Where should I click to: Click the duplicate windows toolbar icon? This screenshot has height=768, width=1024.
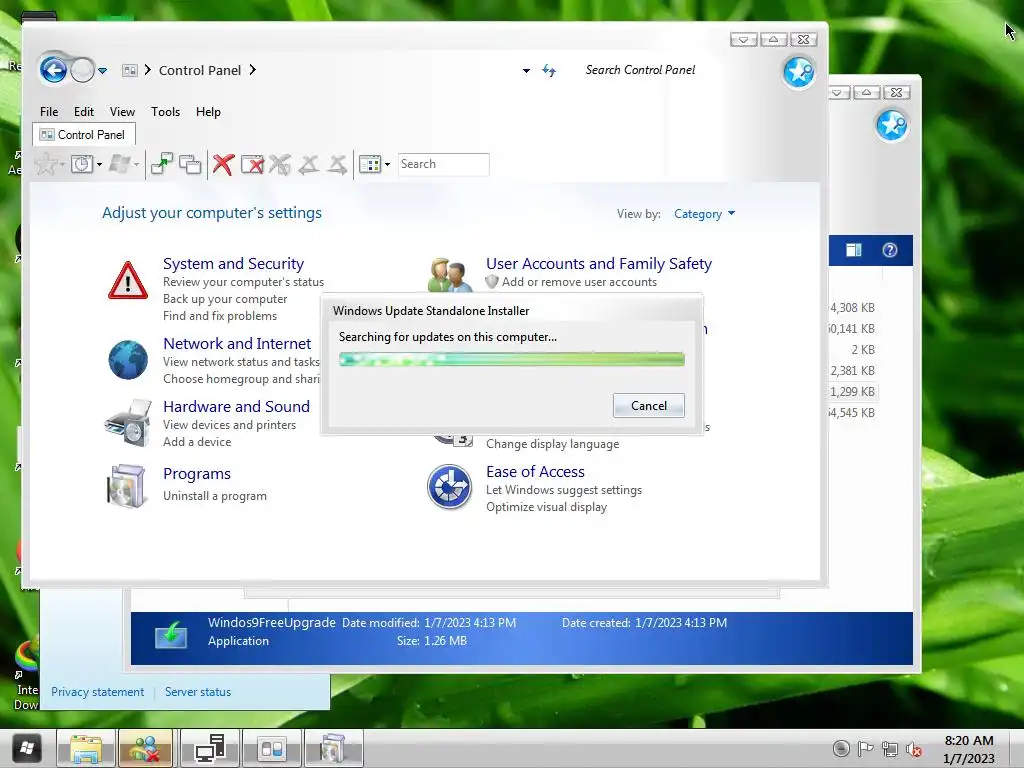pyautogui.click(x=190, y=164)
